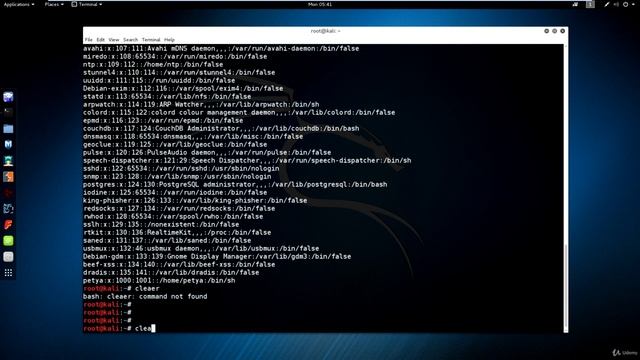Open the Help menu in terminal
The width and height of the screenshot is (640, 360).
pos(169,40)
